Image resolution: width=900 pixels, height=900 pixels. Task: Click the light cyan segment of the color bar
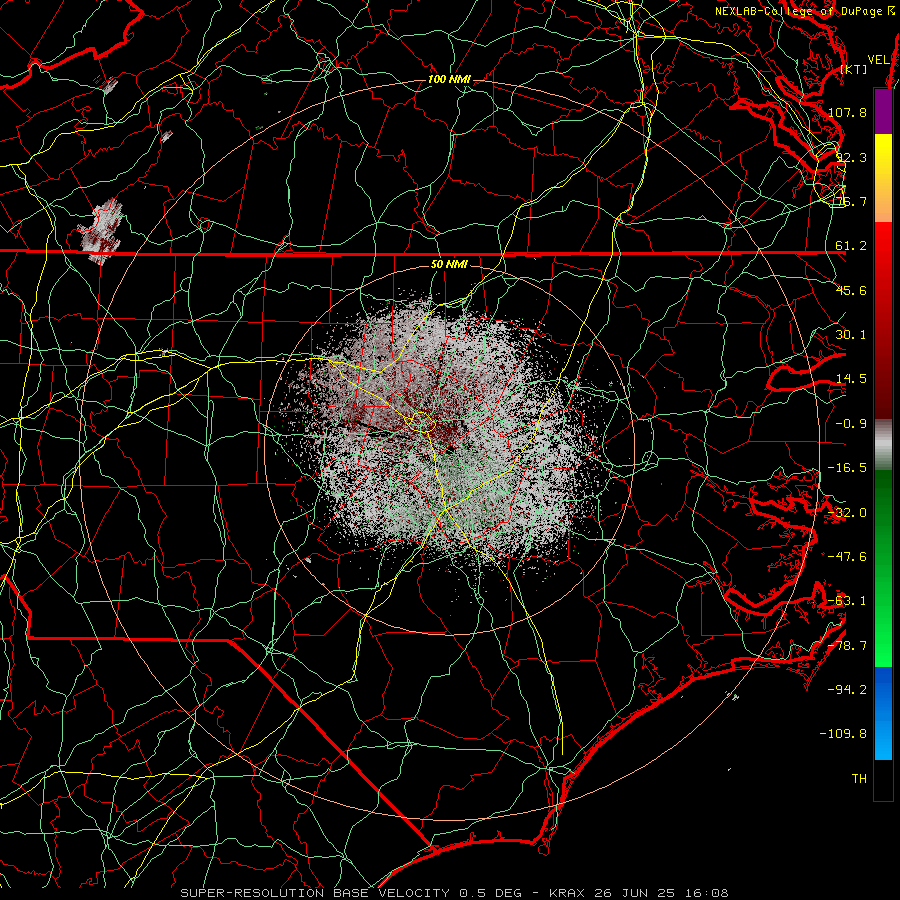(x=883, y=743)
